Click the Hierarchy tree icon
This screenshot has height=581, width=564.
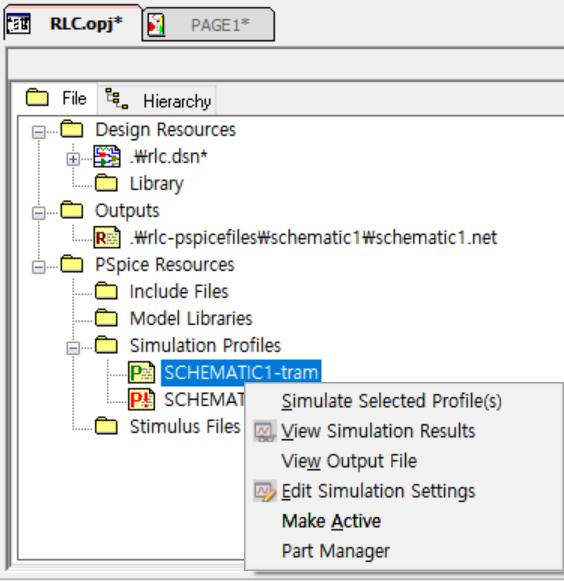point(116,99)
